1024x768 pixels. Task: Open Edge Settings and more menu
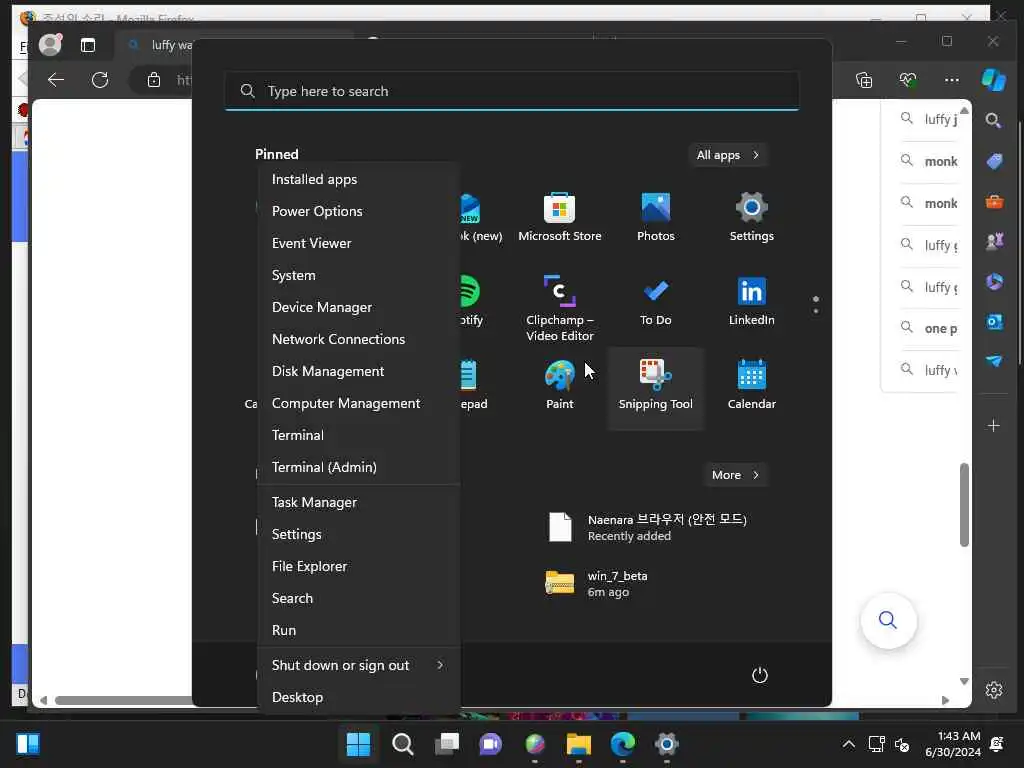[952, 80]
